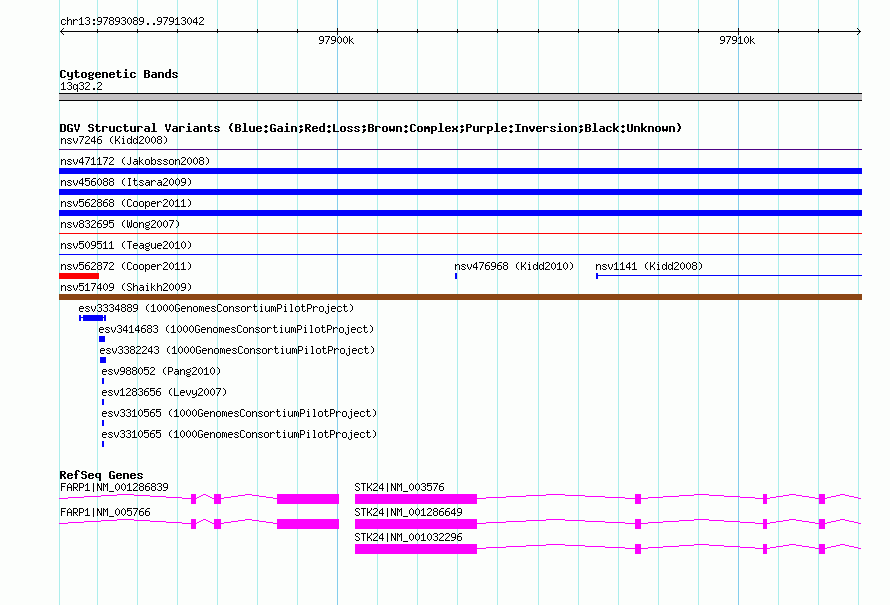
Task: Select esv988052 (Pang2010) label
Action: pos(161,371)
